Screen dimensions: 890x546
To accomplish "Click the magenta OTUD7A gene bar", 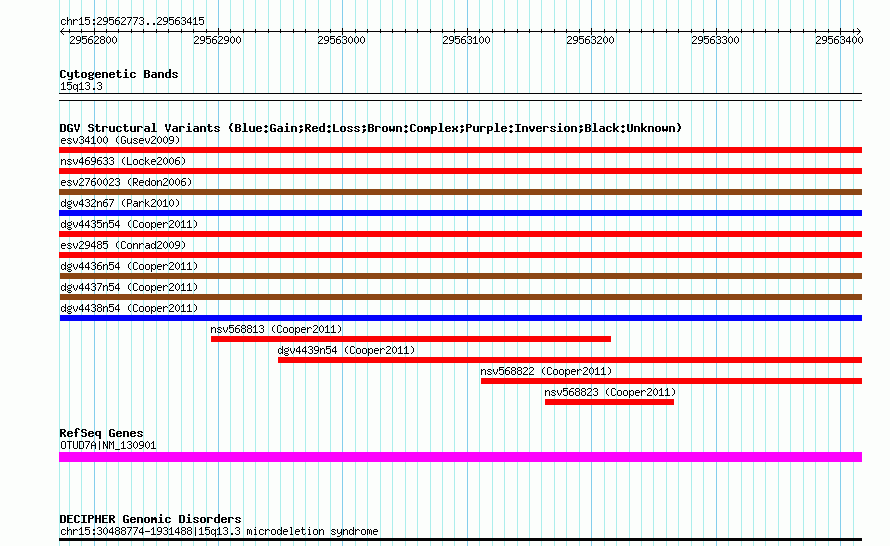I will tap(460, 457).
